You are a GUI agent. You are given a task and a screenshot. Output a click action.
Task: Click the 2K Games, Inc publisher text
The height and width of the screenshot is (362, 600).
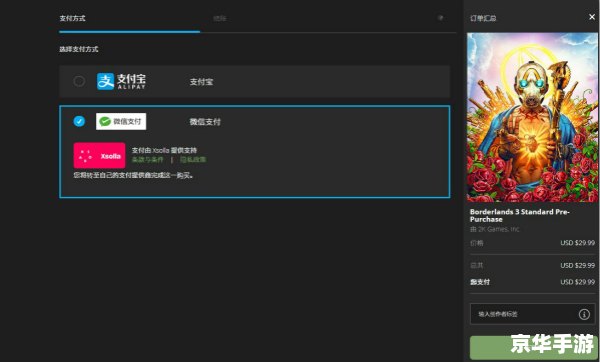pyautogui.click(x=495, y=229)
